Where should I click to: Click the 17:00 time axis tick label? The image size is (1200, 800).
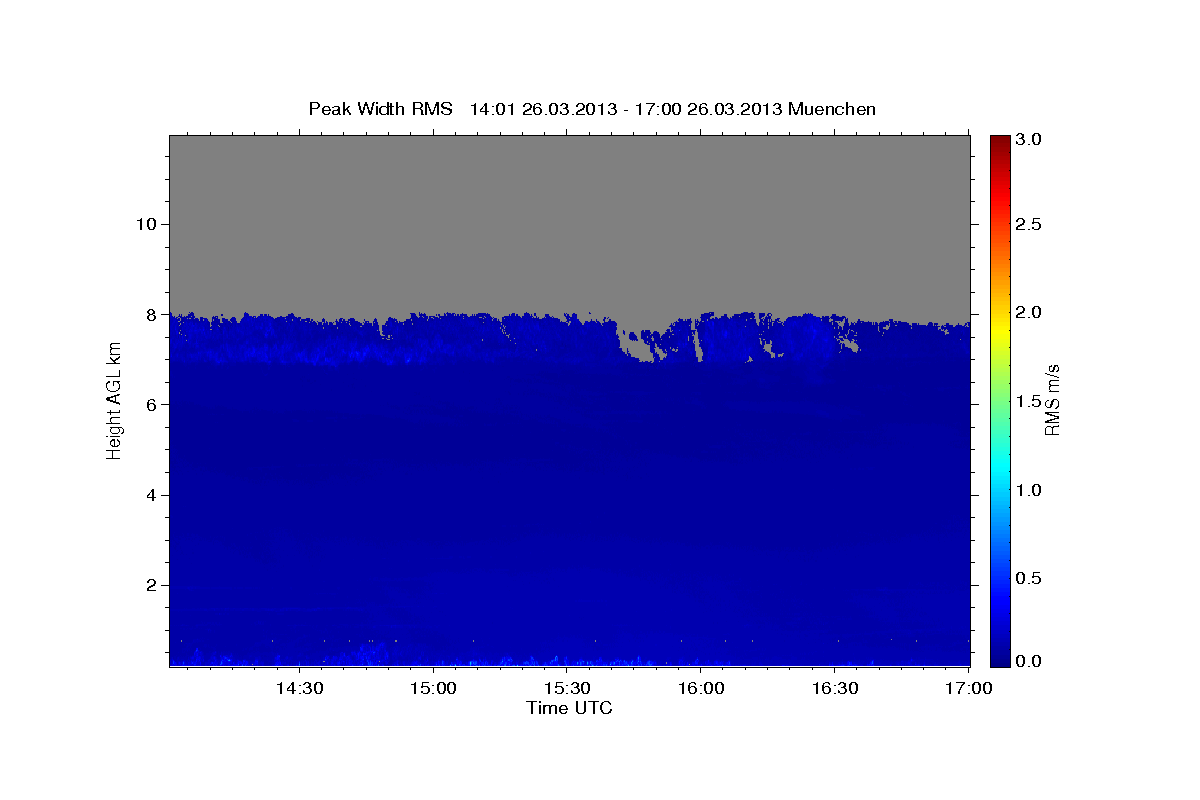click(x=967, y=689)
